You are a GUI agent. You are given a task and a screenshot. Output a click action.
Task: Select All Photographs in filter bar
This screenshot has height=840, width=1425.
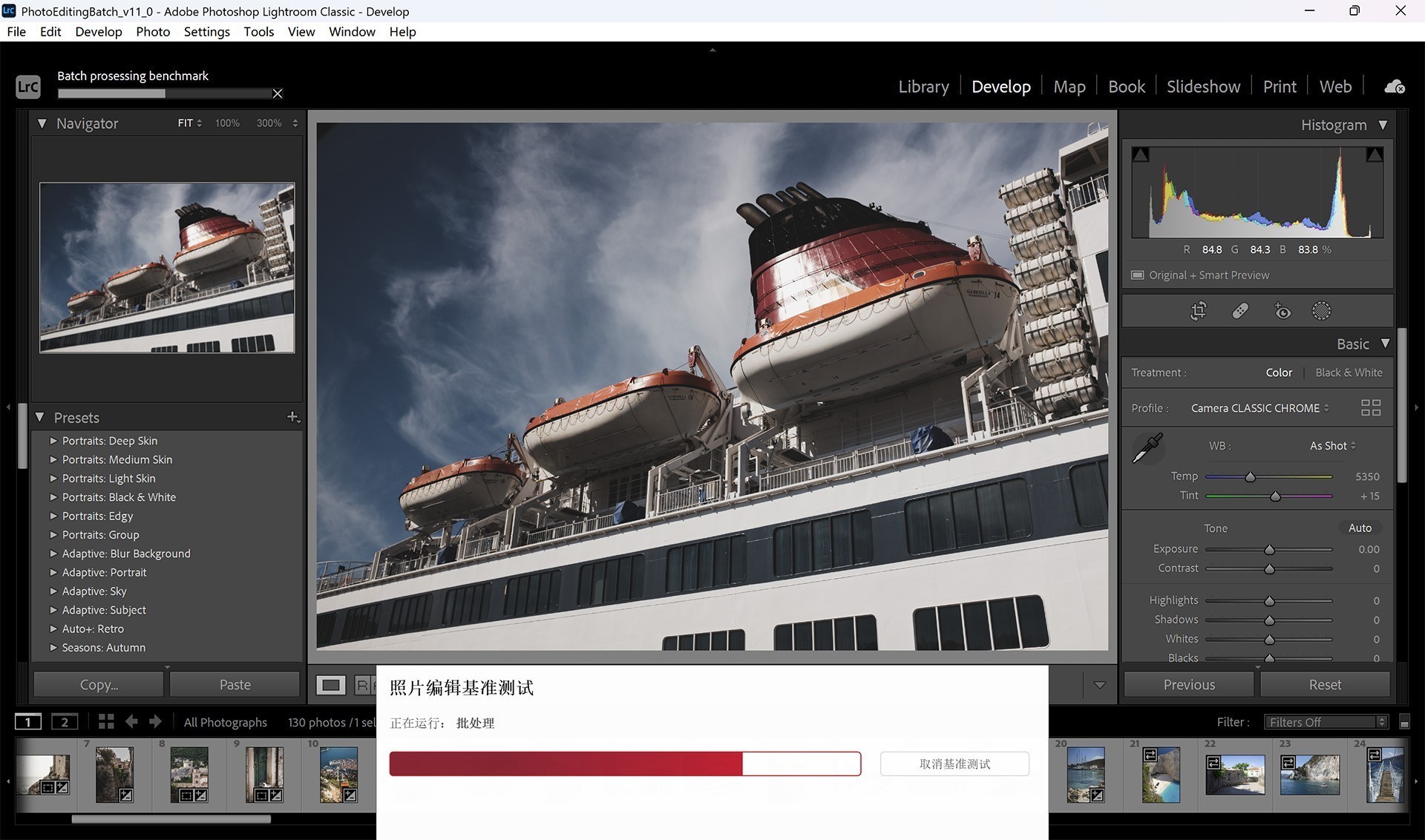[225, 721]
